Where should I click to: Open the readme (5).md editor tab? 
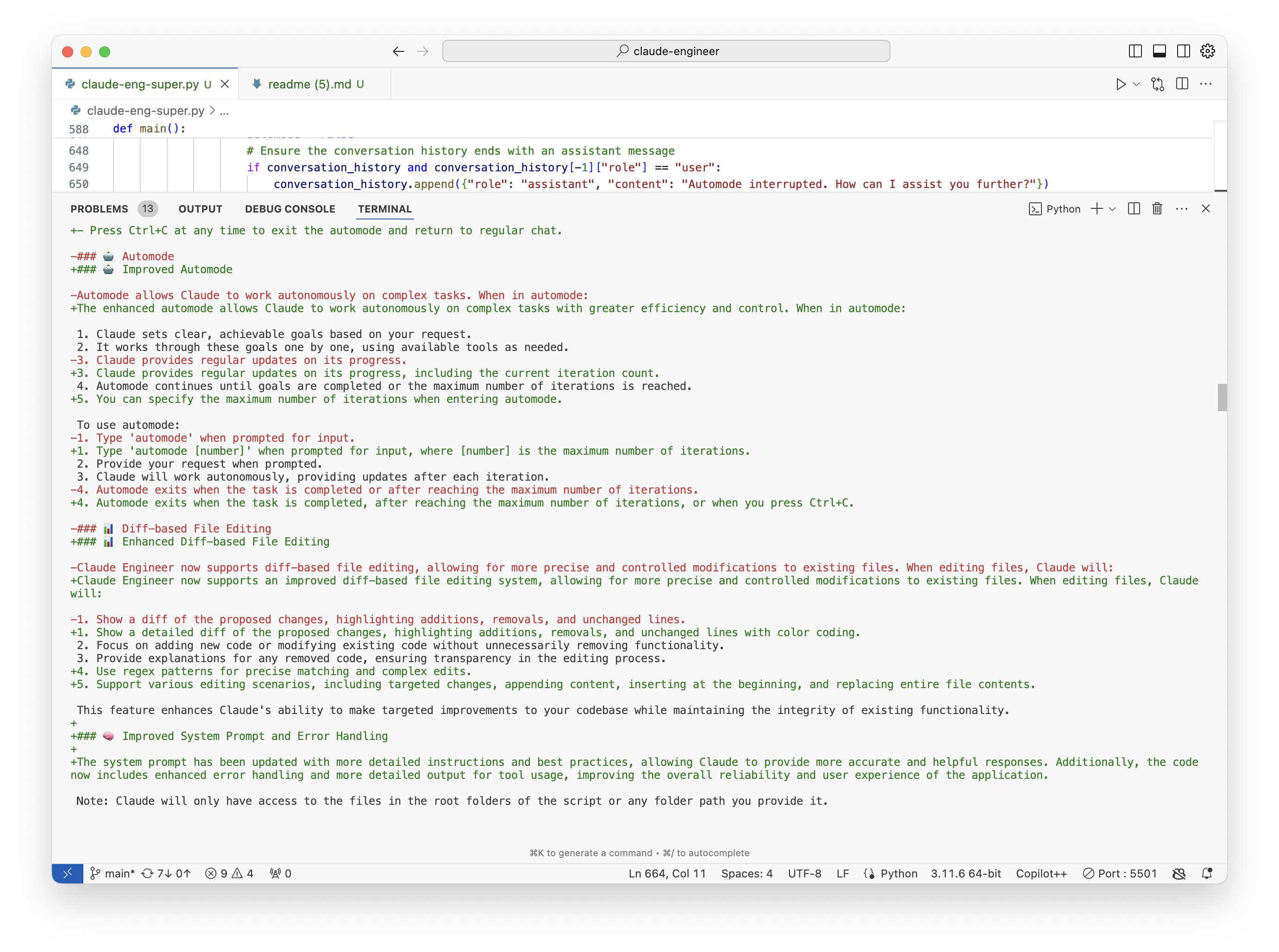(x=309, y=84)
